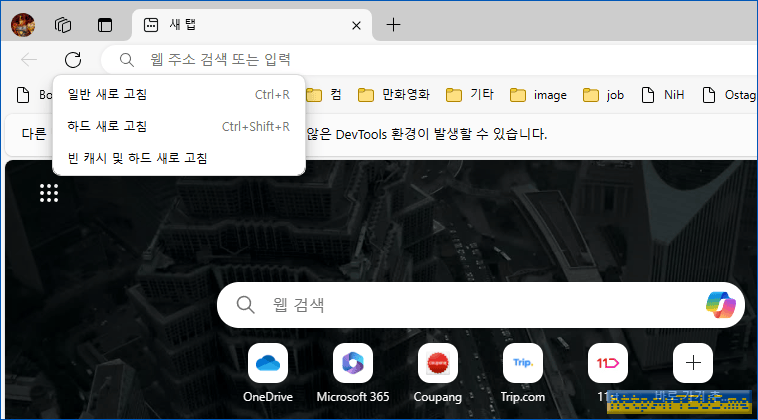The image size is (758, 420).
Task: Choose 일반 새로 고침 menu item
Action: pyautogui.click(x=179, y=94)
